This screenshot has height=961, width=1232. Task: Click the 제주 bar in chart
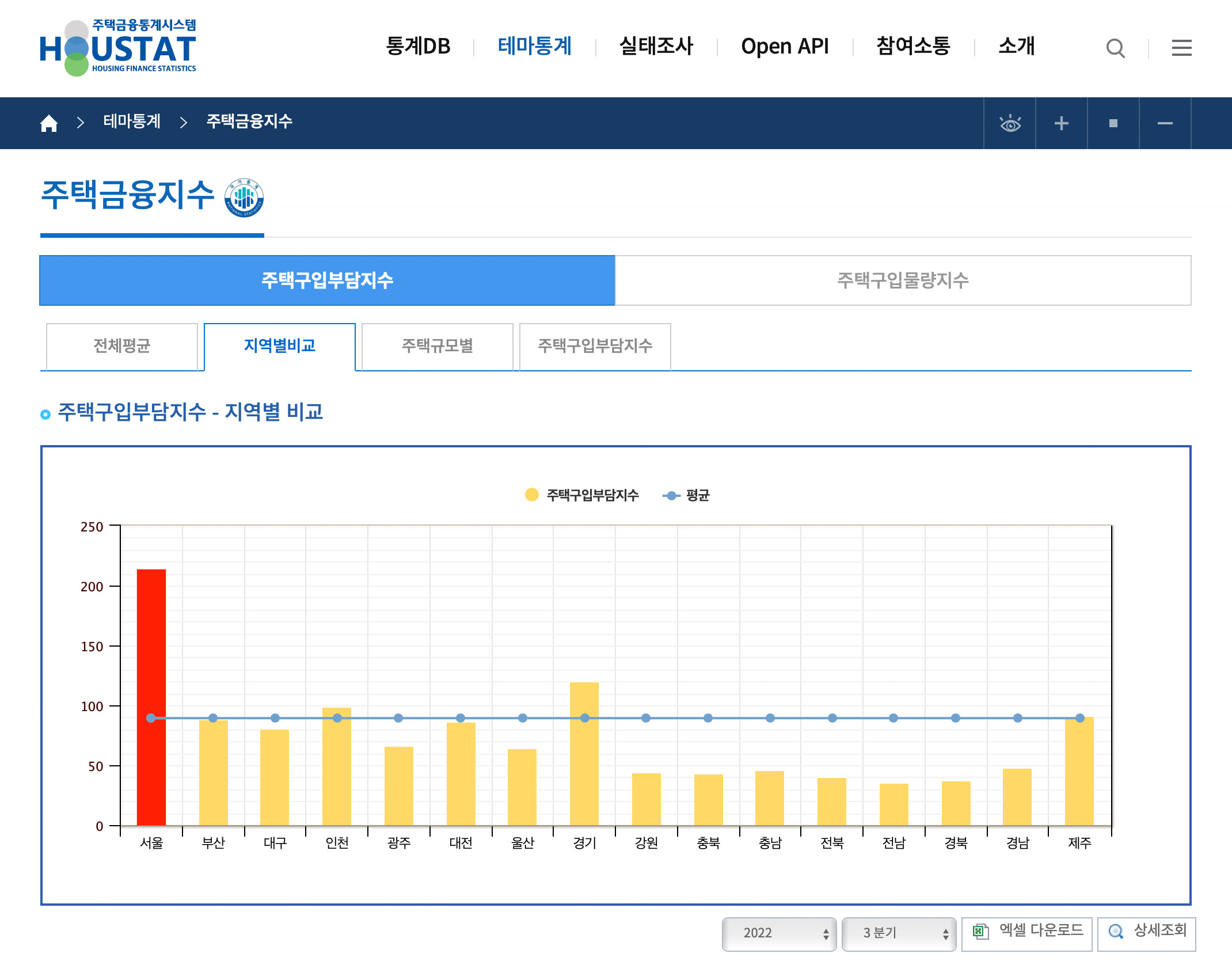[x=1079, y=771]
